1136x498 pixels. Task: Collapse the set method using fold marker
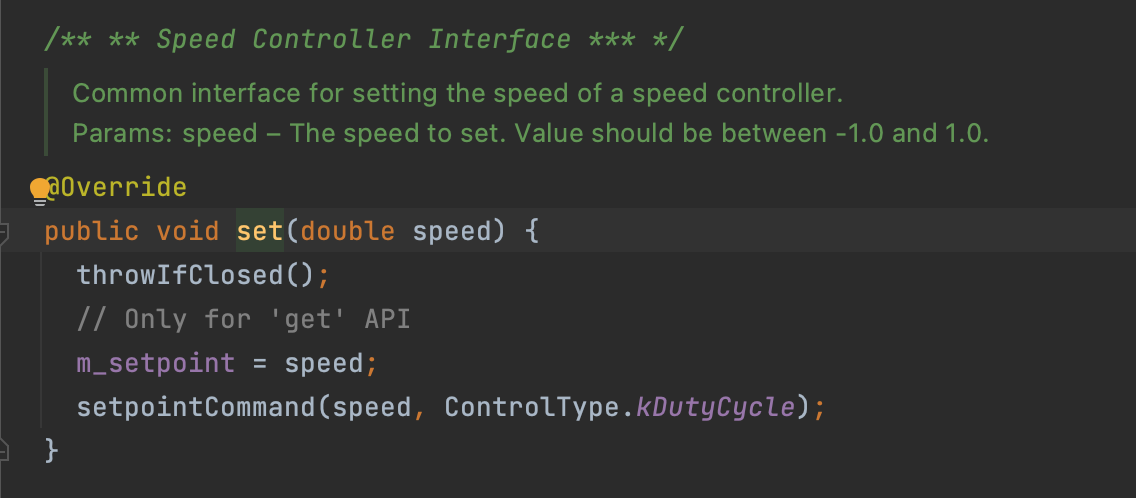[4, 233]
